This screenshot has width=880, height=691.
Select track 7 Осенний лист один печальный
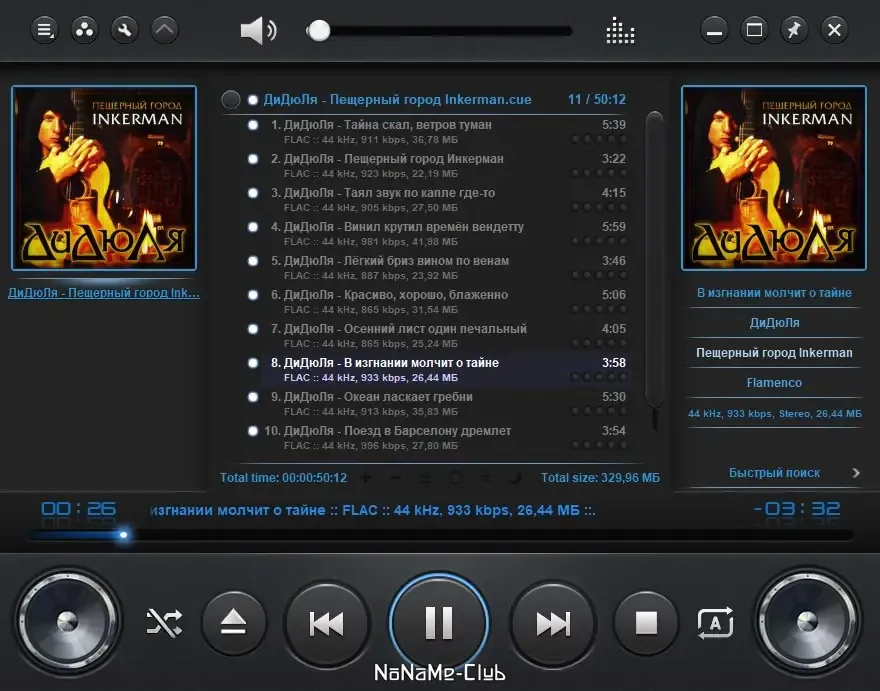pos(444,336)
